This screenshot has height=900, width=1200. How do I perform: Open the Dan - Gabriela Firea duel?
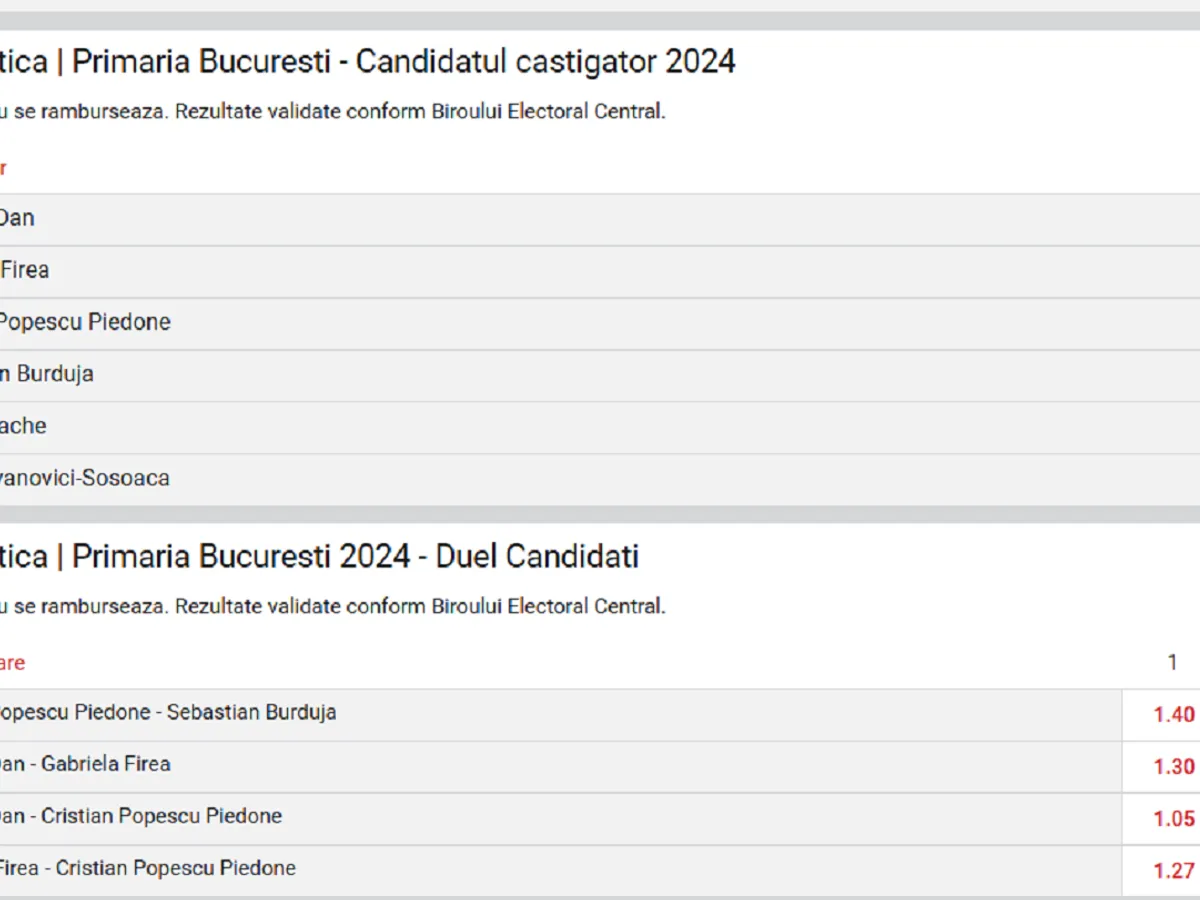pyautogui.click(x=85, y=764)
